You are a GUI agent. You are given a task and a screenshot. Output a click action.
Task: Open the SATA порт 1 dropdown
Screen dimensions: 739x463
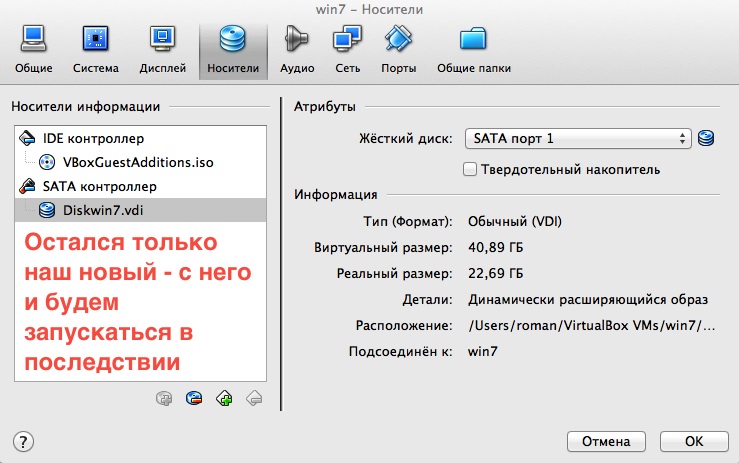point(578,138)
